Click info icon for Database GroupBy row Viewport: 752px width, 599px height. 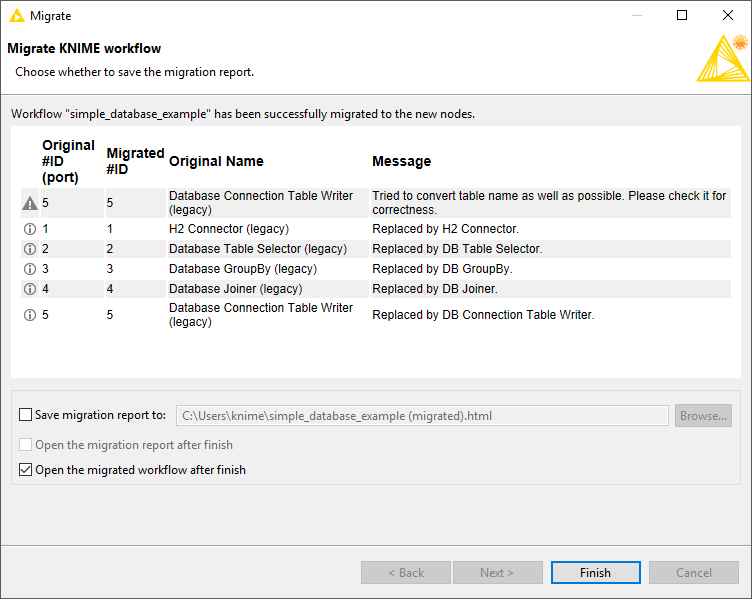click(x=30, y=269)
